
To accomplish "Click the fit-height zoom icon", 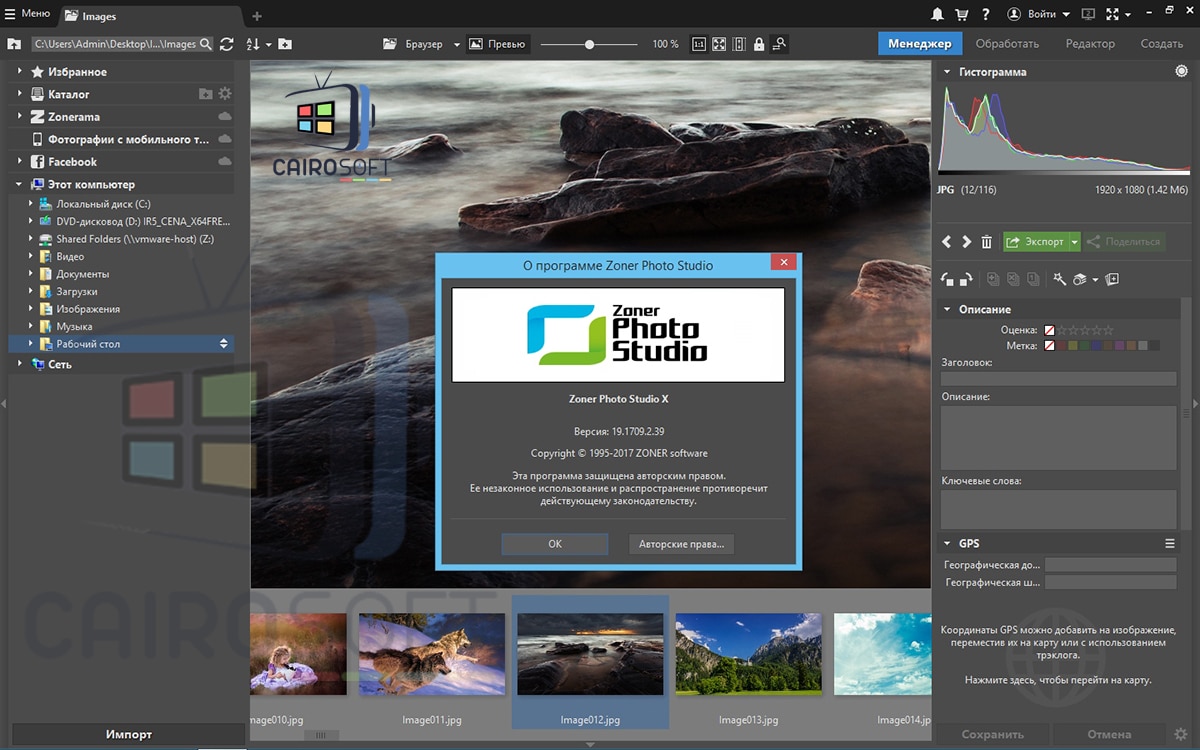I will click(739, 44).
